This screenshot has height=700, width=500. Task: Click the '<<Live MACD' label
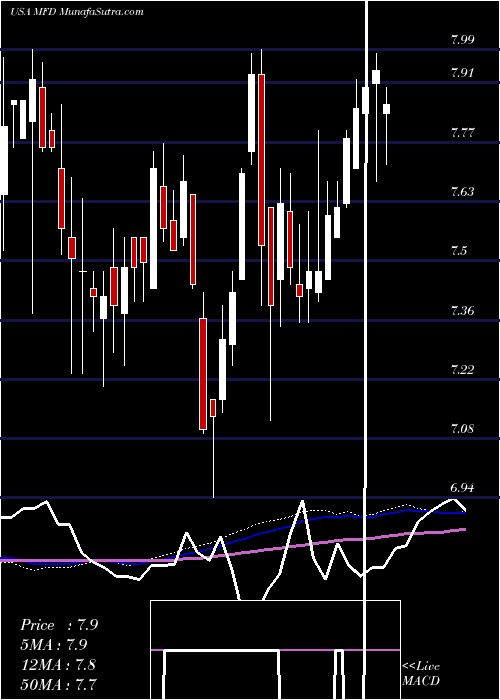click(421, 674)
